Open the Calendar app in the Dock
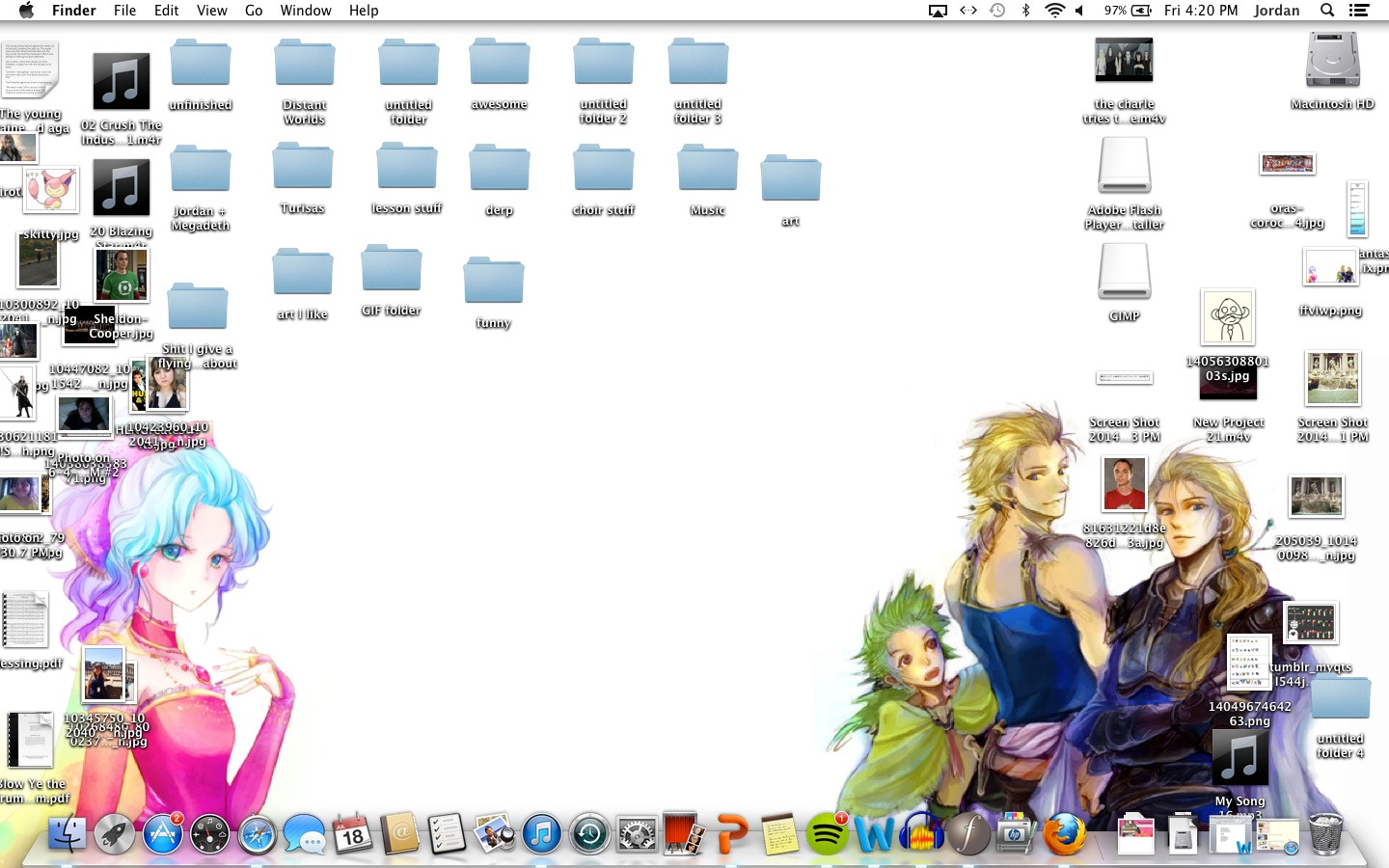Image resolution: width=1389 pixels, height=868 pixels. [x=352, y=834]
